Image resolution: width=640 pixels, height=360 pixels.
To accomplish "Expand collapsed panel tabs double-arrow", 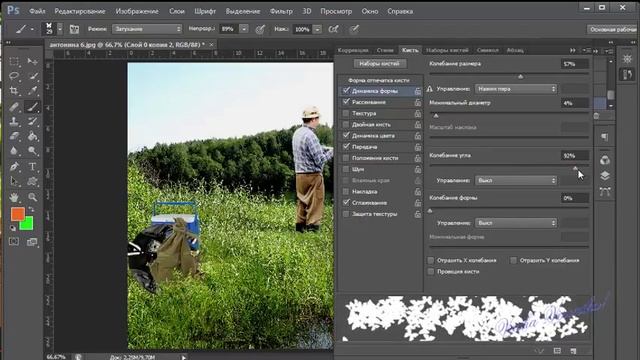I will coord(573,50).
